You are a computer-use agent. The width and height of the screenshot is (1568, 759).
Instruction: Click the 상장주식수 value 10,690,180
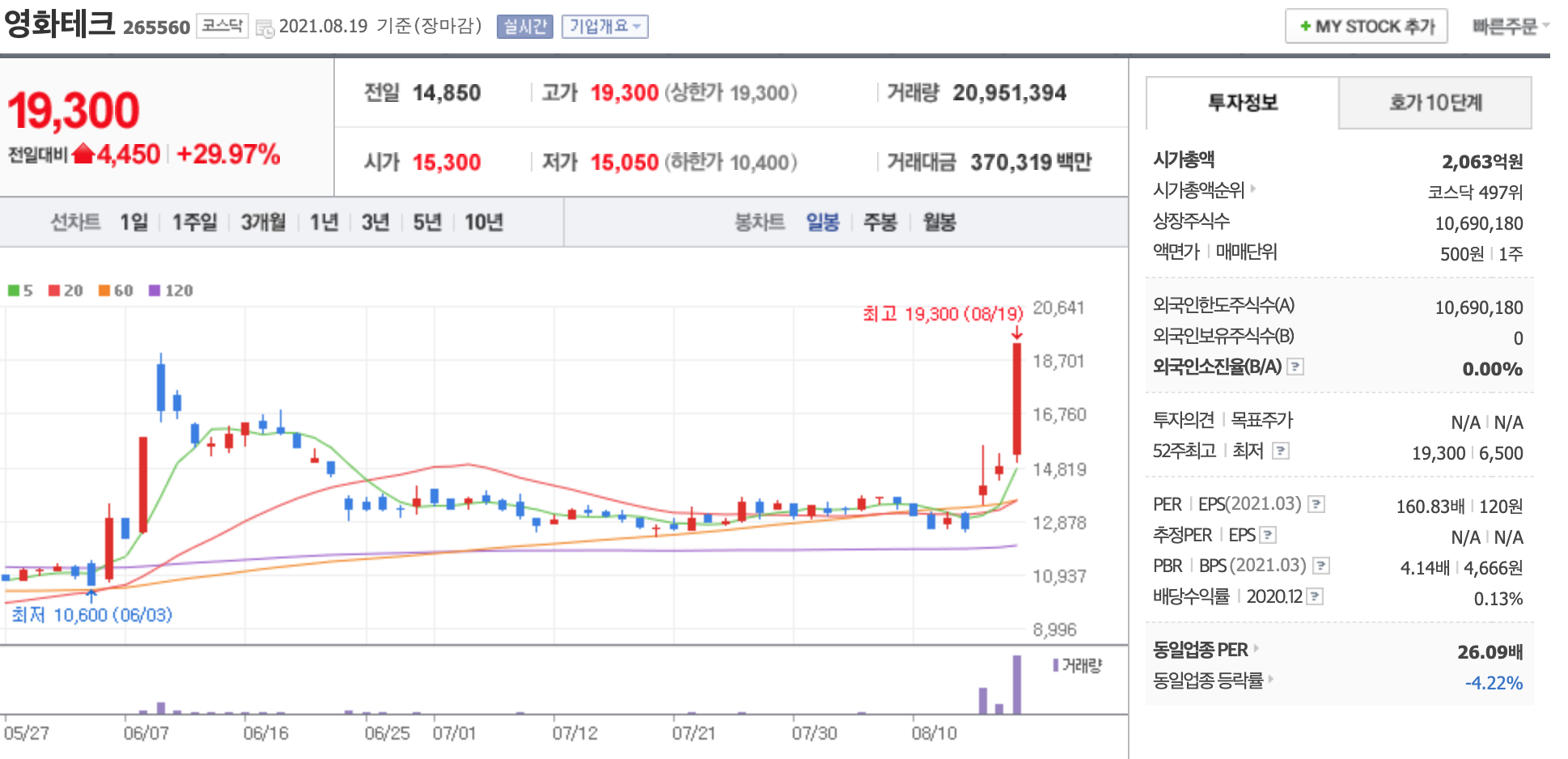(1479, 223)
